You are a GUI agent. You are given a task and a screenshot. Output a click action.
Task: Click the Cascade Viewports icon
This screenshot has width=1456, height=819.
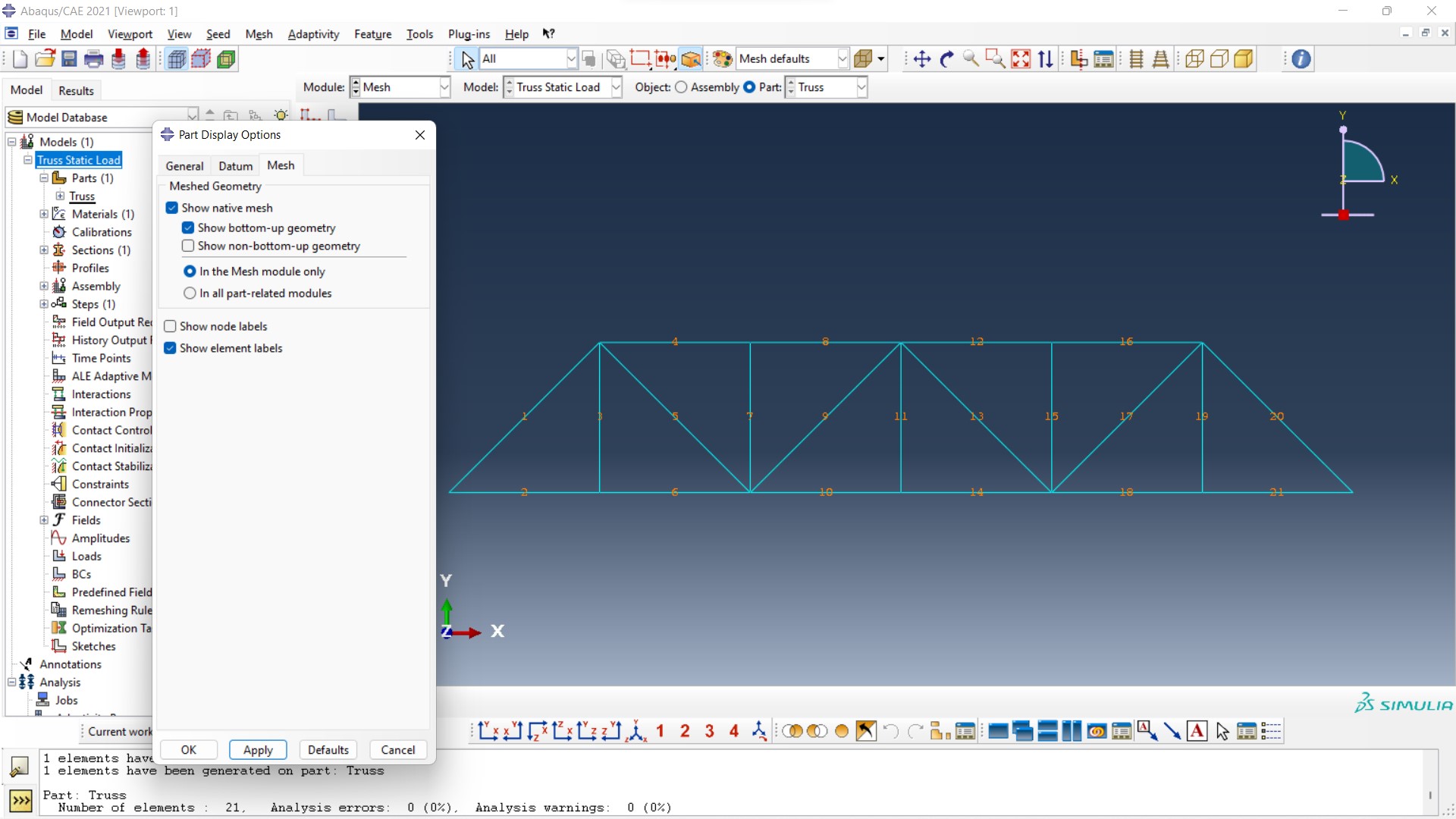point(1023,731)
